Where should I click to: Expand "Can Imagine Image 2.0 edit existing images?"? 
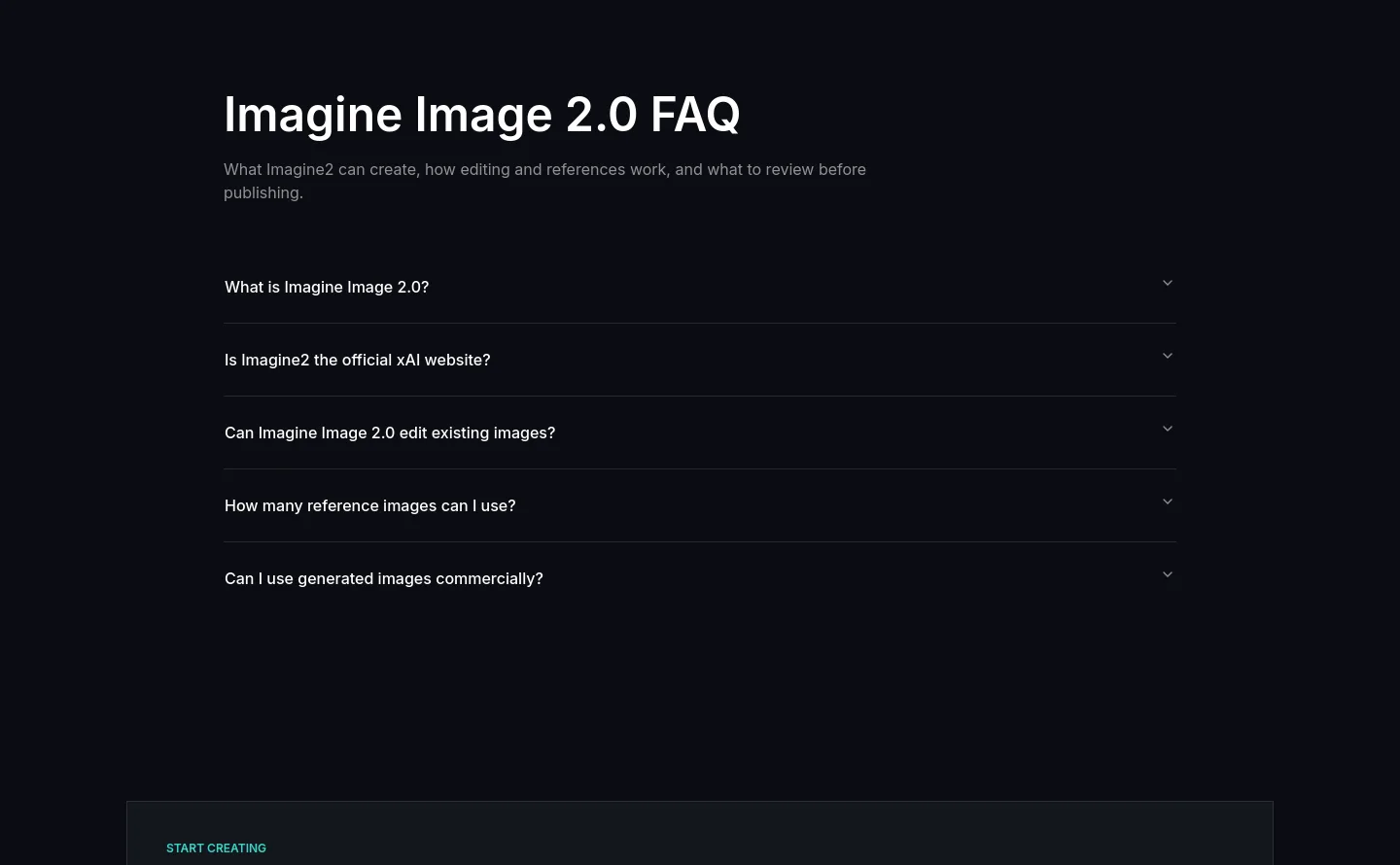[700, 432]
